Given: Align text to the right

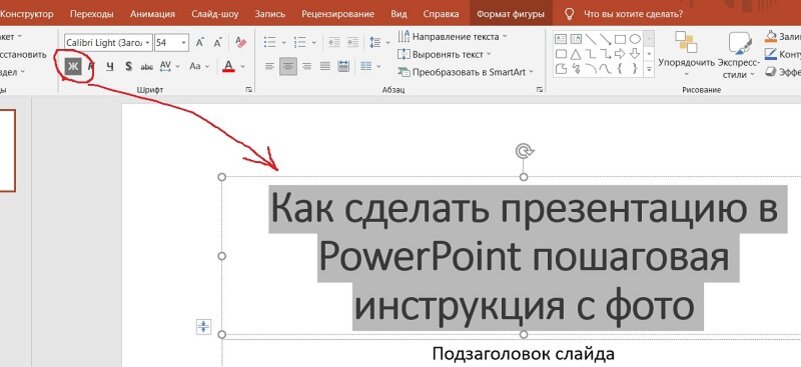Looking at the screenshot, I should (307, 66).
